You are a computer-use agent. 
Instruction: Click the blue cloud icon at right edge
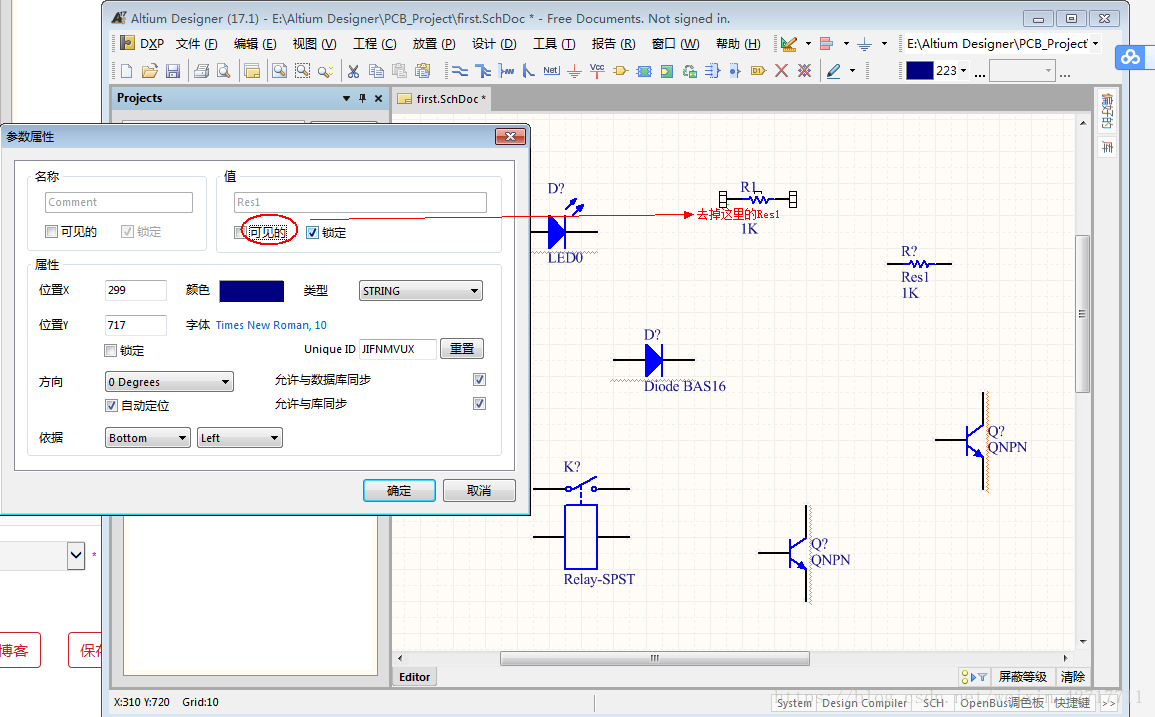click(x=1130, y=56)
